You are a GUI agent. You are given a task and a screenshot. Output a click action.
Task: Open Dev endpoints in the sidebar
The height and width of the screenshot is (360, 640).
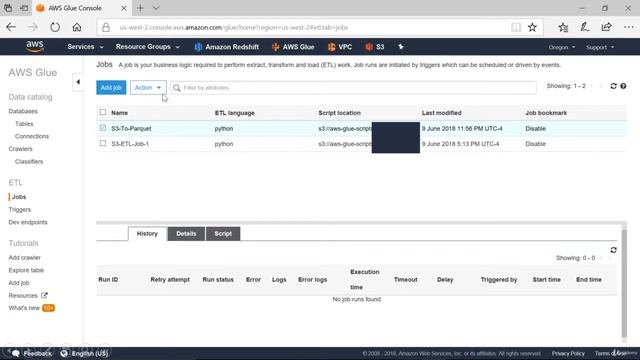coord(28,222)
